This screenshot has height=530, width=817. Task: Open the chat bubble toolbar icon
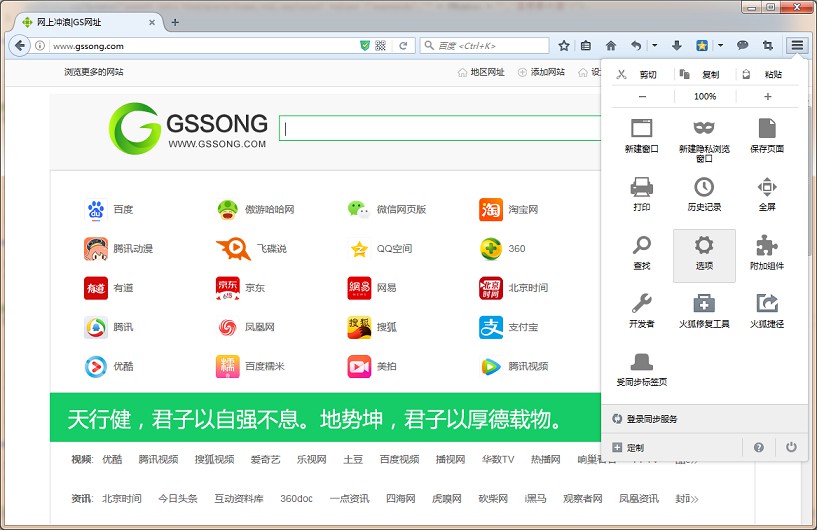pyautogui.click(x=742, y=46)
